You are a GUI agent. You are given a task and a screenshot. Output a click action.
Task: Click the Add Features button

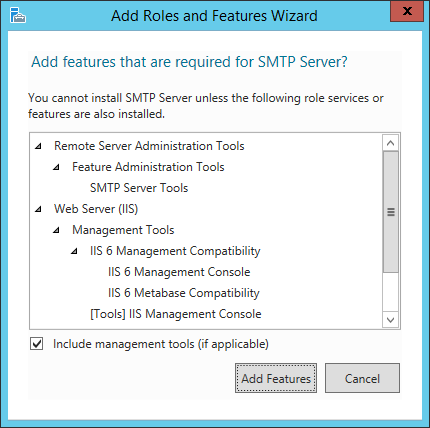click(276, 378)
